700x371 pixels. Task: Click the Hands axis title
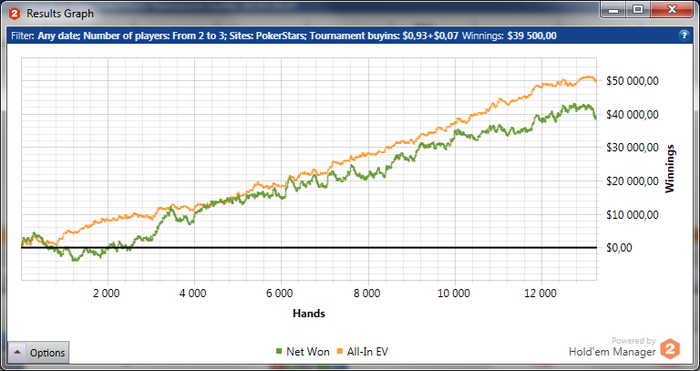[x=309, y=313]
